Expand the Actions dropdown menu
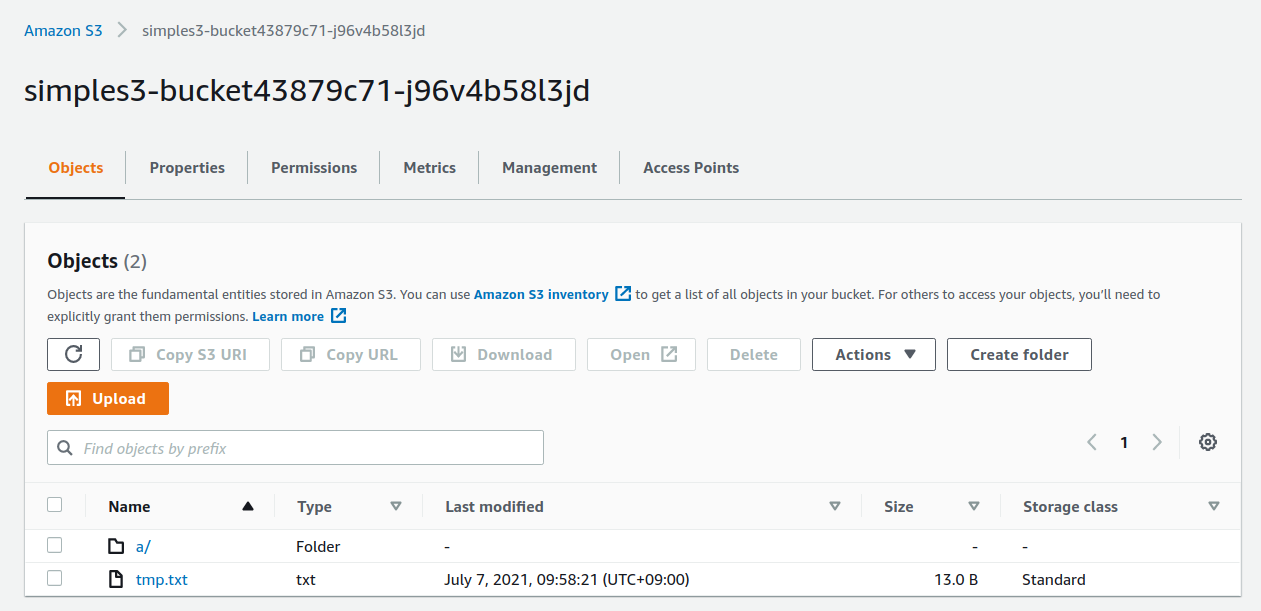This screenshot has height=611, width=1261. point(873,355)
